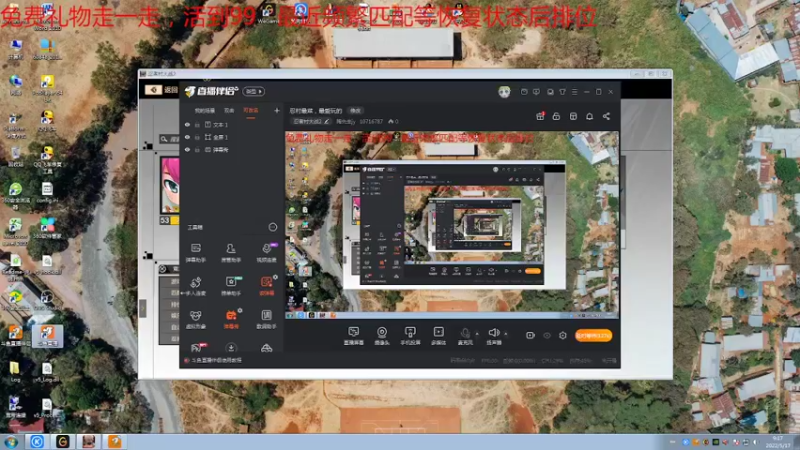Click the modify button beside stream title

355,111
